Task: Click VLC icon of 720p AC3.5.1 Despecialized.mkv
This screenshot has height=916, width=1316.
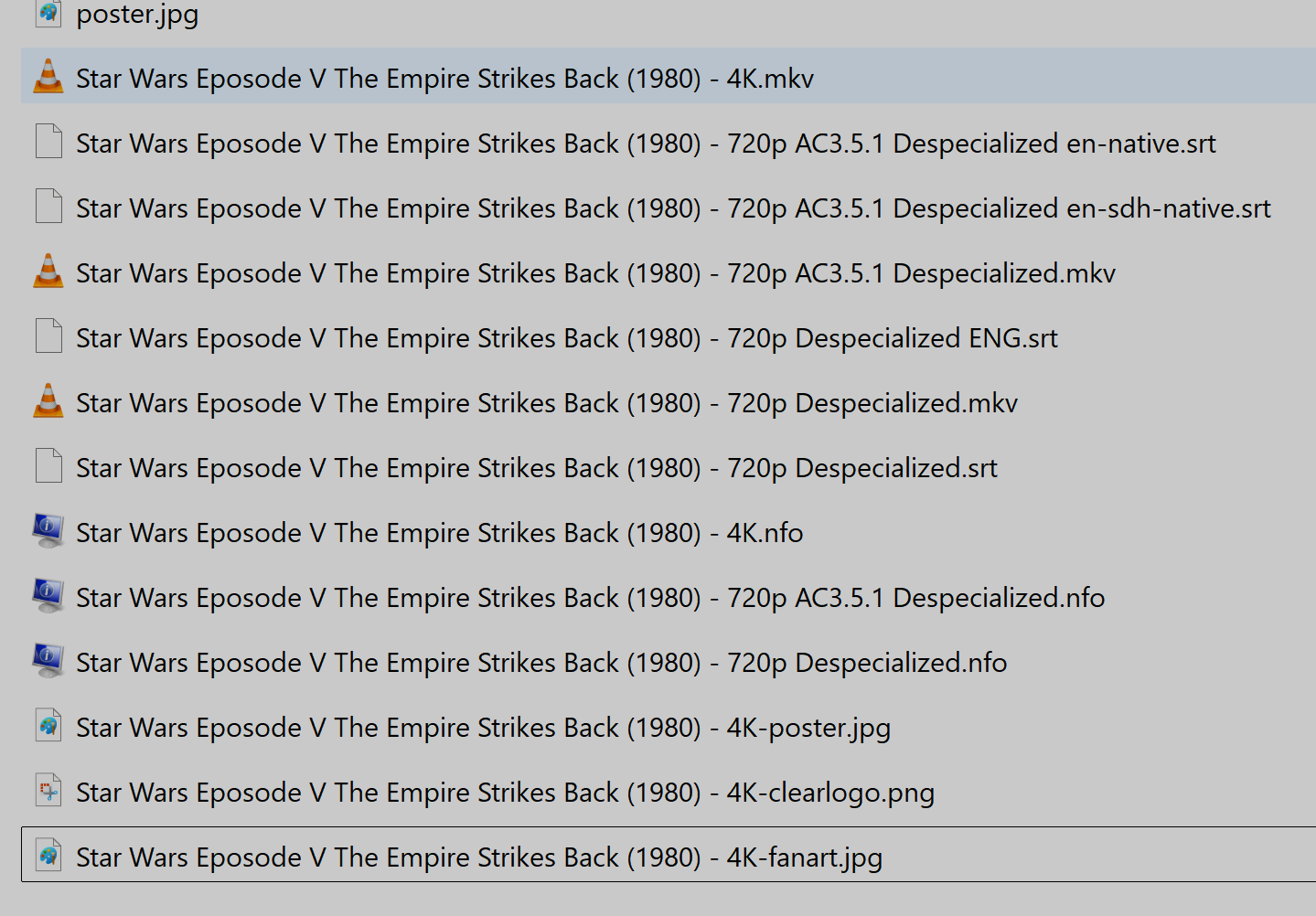Action: [x=48, y=272]
